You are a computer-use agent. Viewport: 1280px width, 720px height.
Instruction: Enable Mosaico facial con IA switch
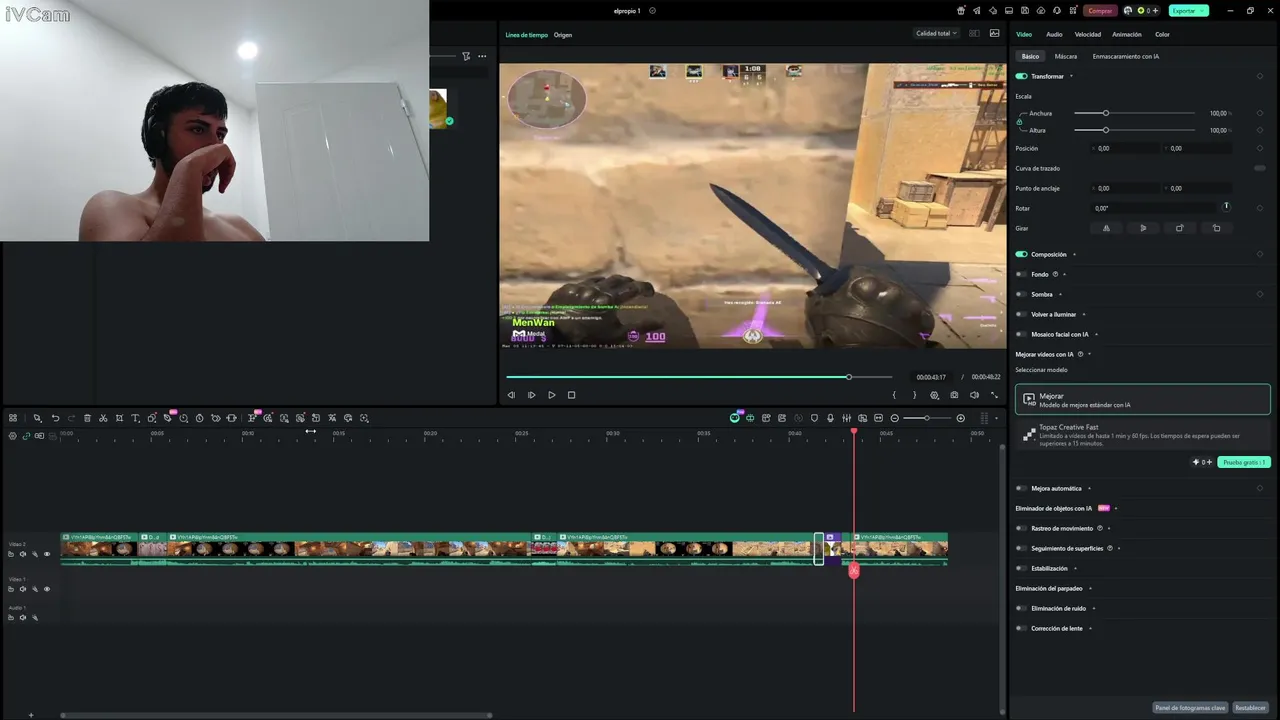click(1021, 334)
